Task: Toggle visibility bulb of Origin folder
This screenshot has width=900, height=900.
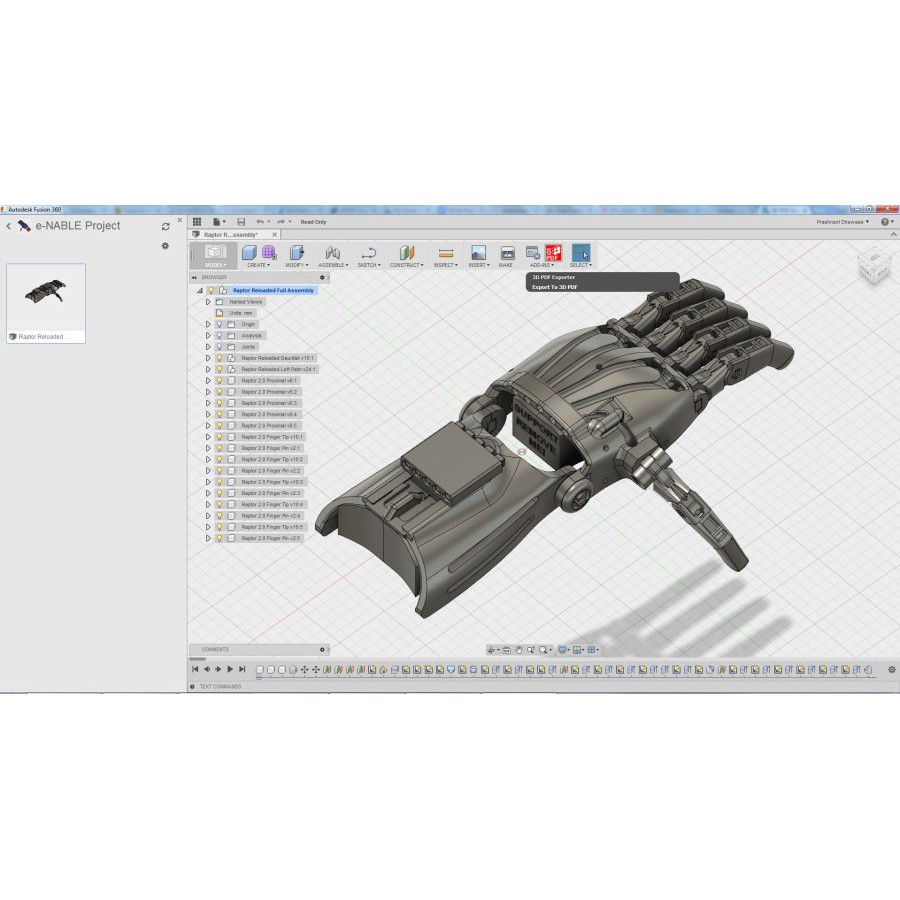Action: [219, 324]
